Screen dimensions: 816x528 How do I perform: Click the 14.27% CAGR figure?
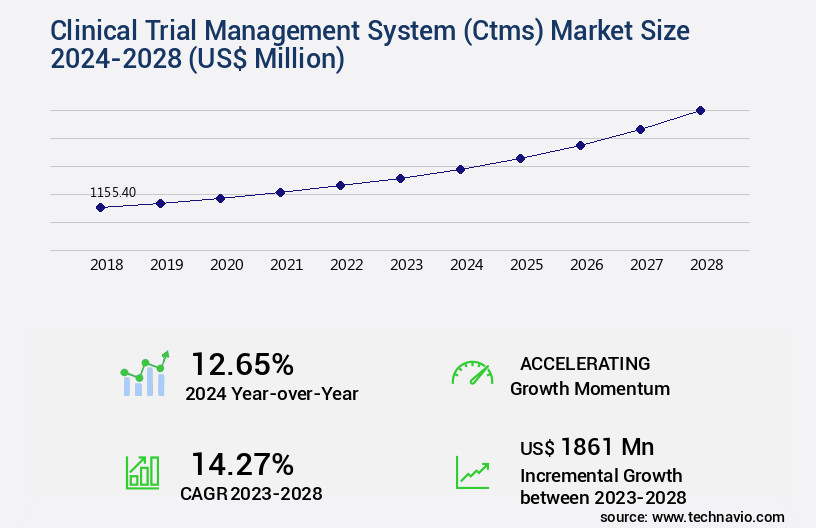pos(242,464)
